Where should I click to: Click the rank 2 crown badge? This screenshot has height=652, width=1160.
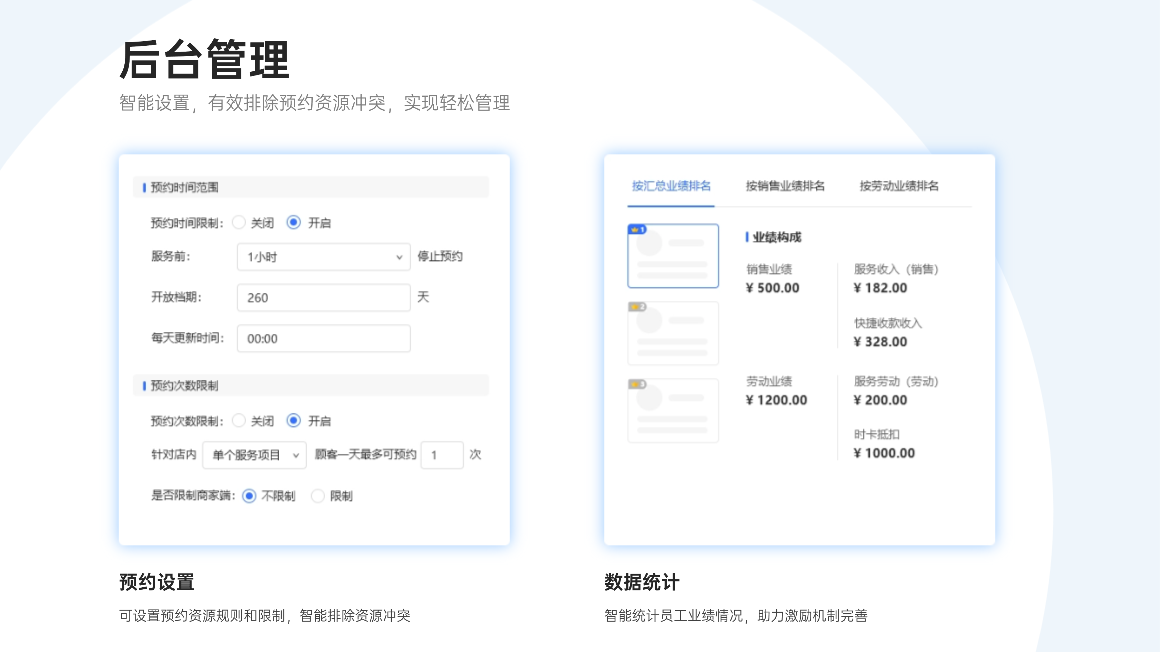(x=637, y=306)
